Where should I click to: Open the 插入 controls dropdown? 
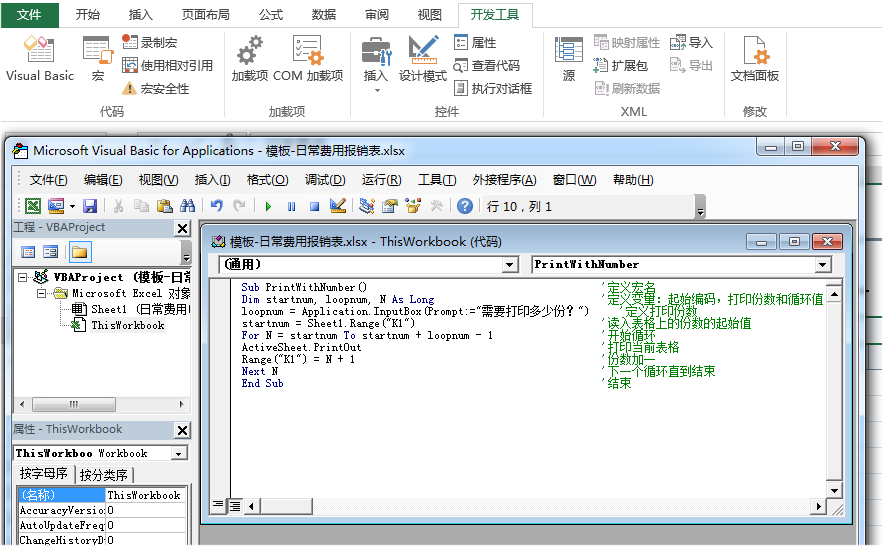[x=376, y=64]
